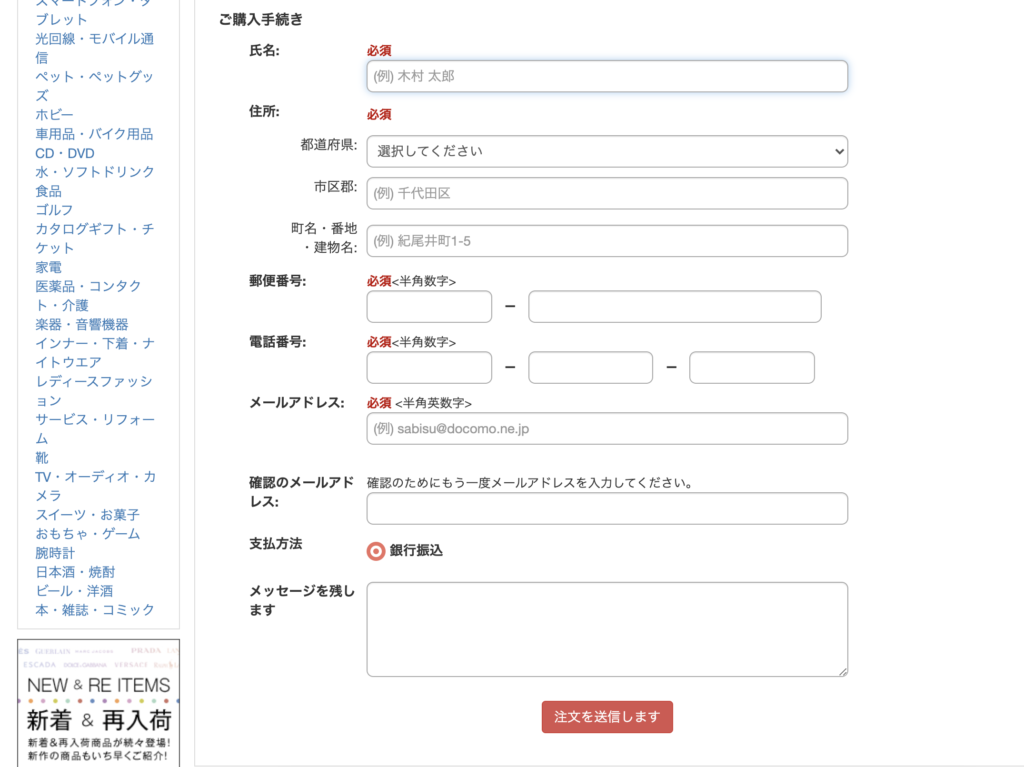
Task: Click the 注文を送信します submit button
Action: pyautogui.click(x=607, y=717)
